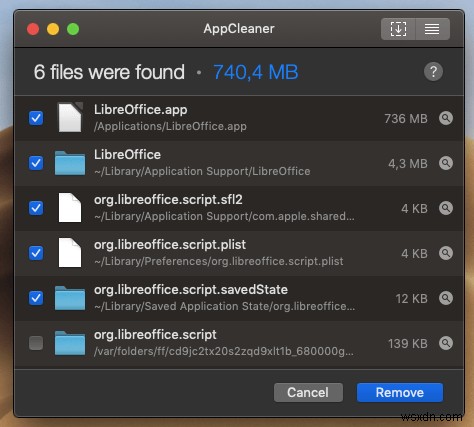Viewport: 474px width, 427px height.
Task: Enable the unchecked org.libreoffice.script /var/folders checkbox
Action: click(x=36, y=343)
